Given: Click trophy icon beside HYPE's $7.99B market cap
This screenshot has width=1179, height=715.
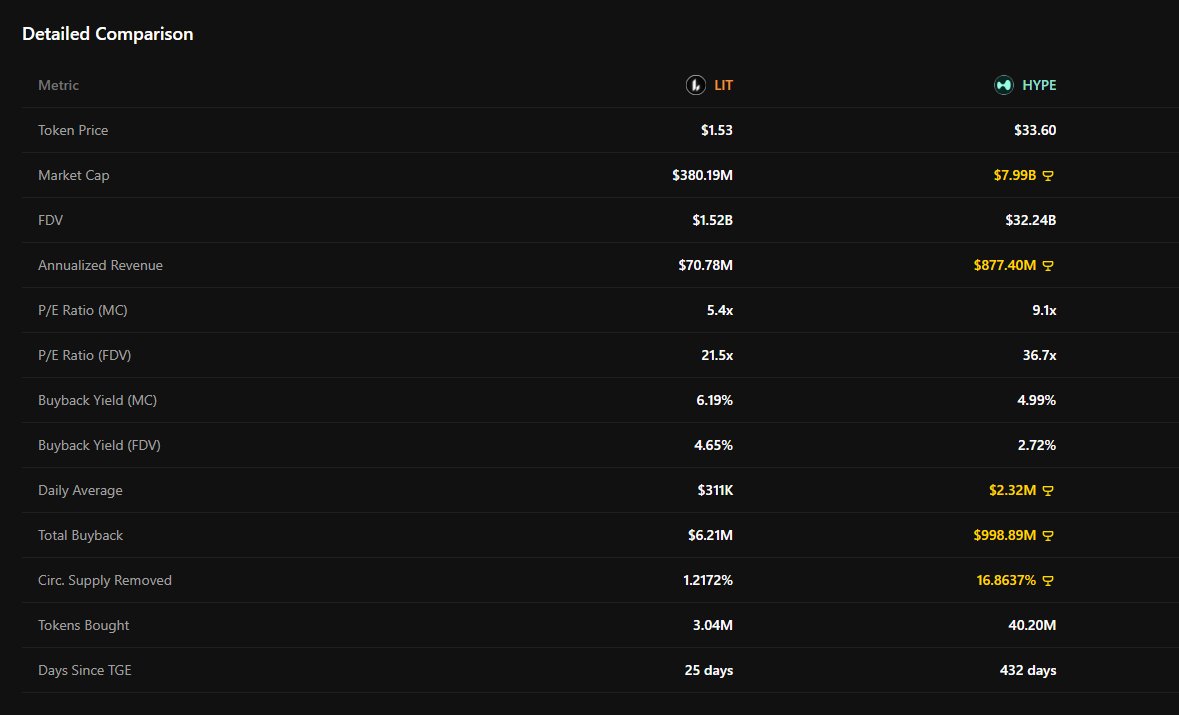Looking at the screenshot, I should pos(1048,176).
